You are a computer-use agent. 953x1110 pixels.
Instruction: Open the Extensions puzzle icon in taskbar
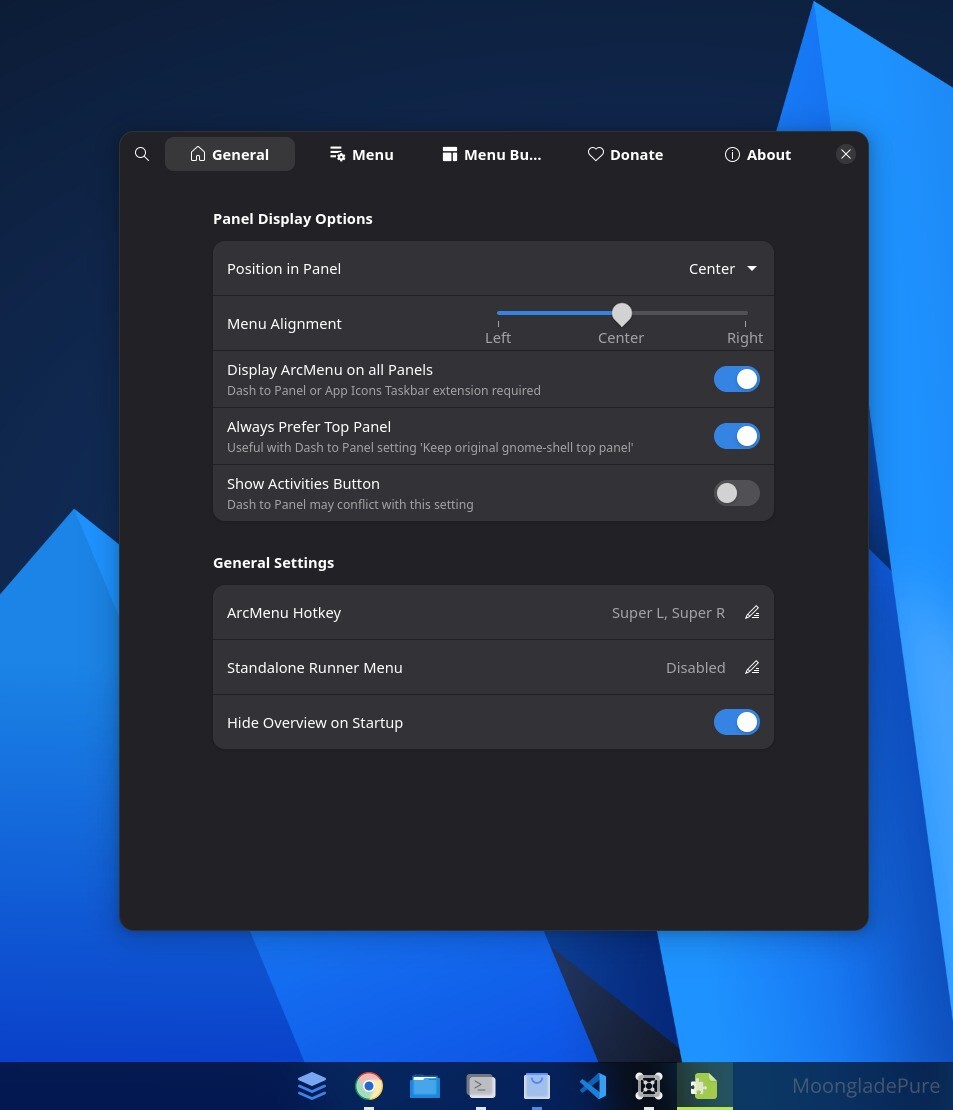click(x=704, y=1085)
